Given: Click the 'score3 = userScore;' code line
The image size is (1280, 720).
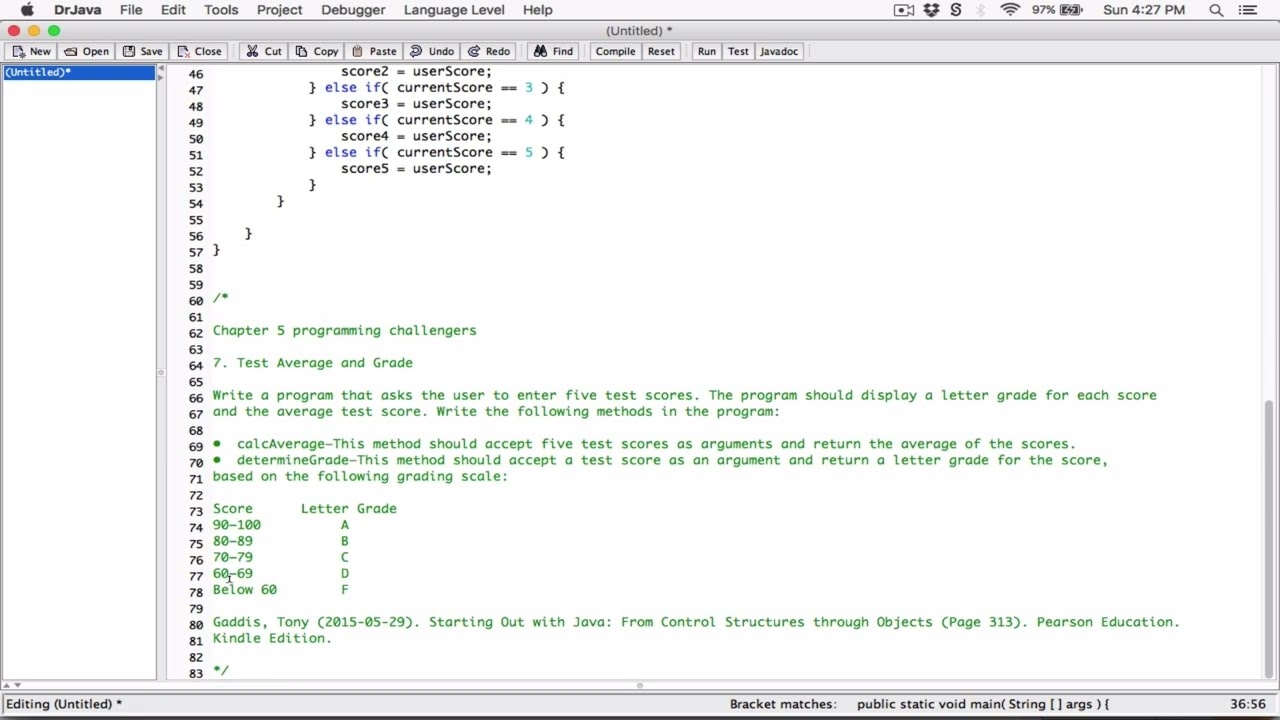Looking at the screenshot, I should 416,104.
